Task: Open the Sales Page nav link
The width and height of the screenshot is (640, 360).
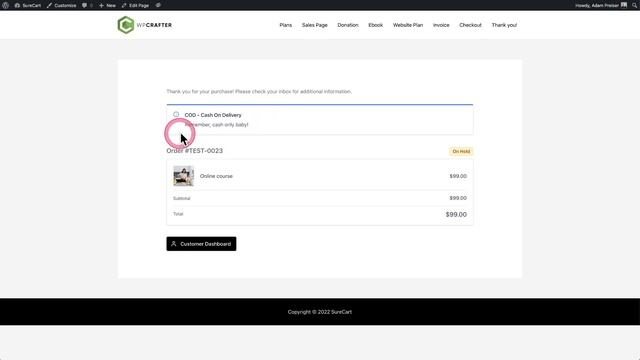Action: click(314, 25)
